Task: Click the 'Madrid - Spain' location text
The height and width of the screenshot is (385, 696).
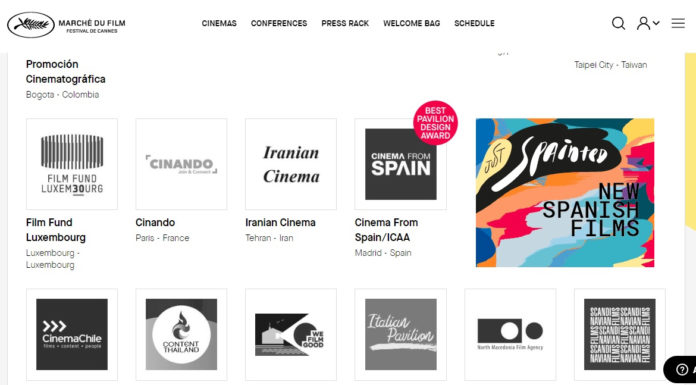Action: point(383,253)
